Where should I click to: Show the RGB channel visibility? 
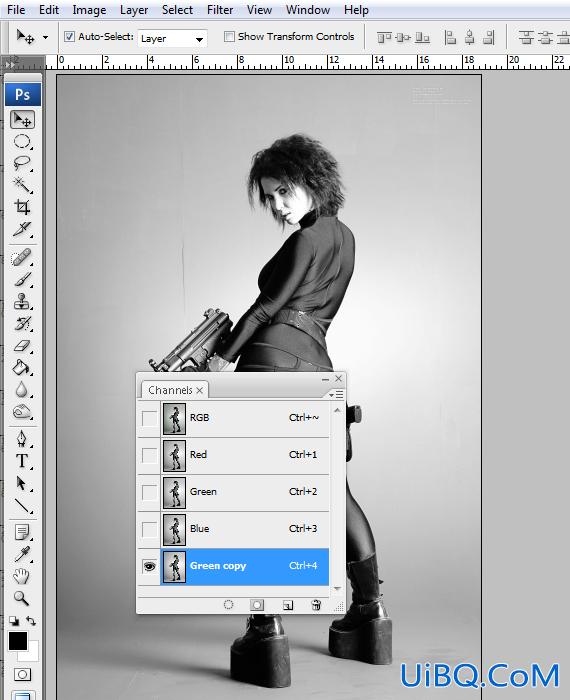pos(149,418)
